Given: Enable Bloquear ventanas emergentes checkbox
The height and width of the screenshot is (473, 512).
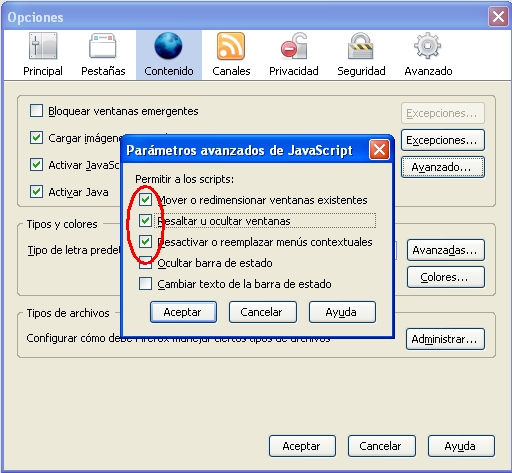Looking at the screenshot, I should 36,111.
